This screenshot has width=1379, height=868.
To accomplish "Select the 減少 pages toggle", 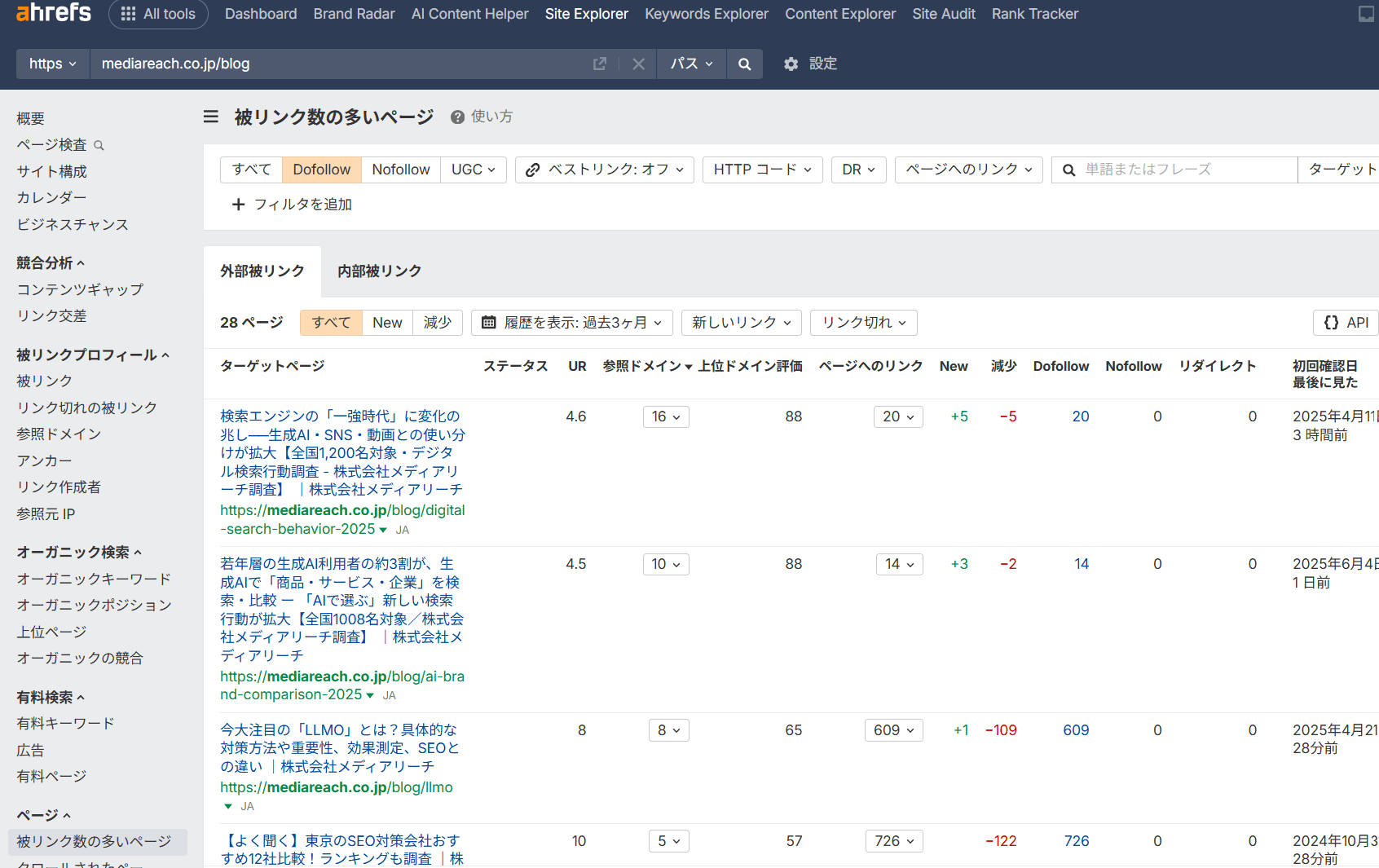I will 438,323.
